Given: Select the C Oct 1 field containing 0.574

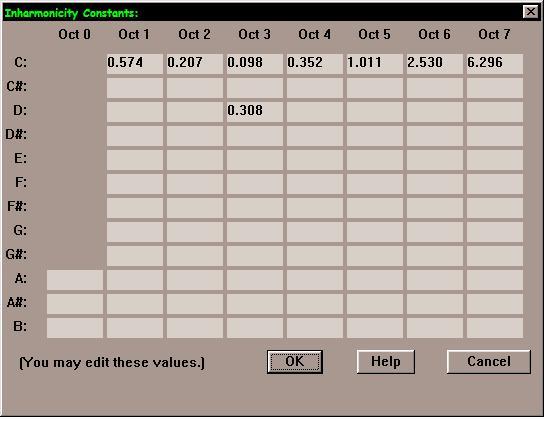Looking at the screenshot, I should (135, 64).
